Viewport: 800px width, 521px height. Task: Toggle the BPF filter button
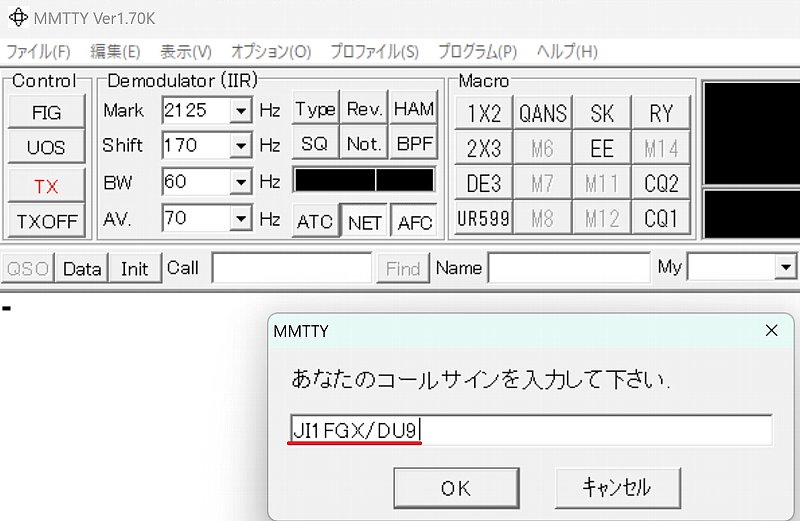click(414, 143)
